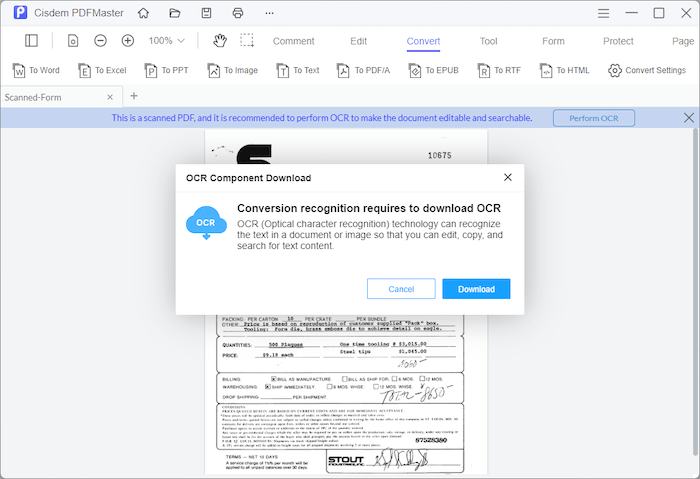Save document with the floppy disk icon
The height and width of the screenshot is (479, 700).
click(x=206, y=13)
